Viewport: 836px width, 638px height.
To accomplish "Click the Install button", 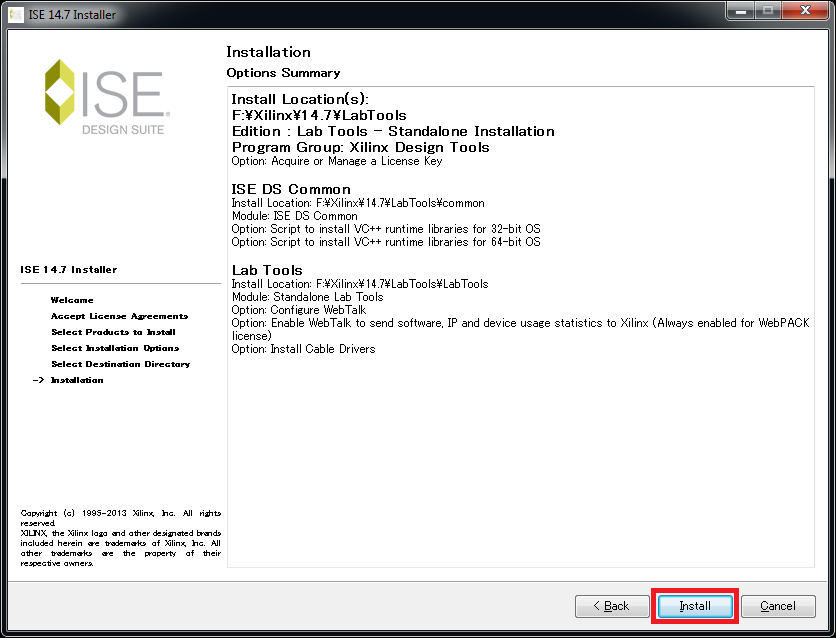I will (x=695, y=606).
